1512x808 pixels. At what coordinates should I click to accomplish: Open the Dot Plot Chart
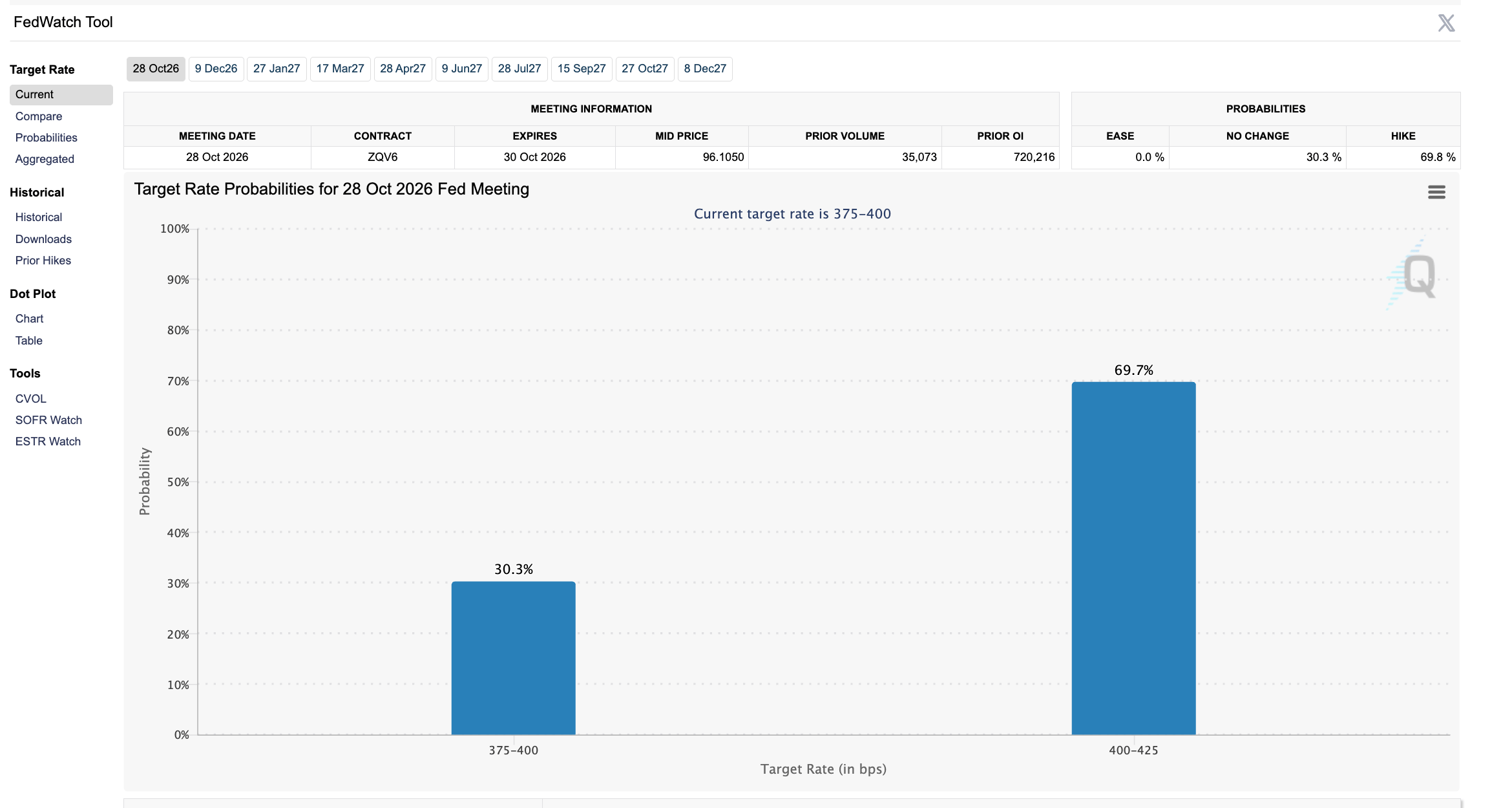coord(29,319)
